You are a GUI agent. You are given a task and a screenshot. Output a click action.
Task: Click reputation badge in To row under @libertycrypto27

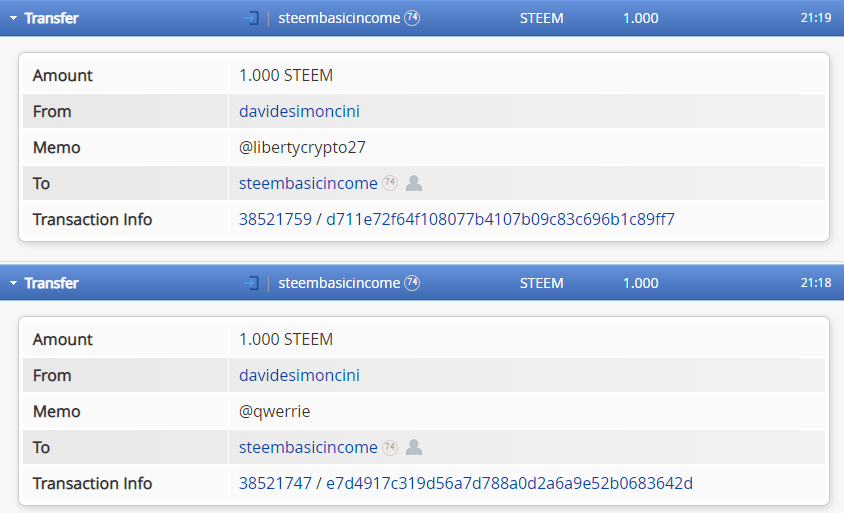click(390, 183)
